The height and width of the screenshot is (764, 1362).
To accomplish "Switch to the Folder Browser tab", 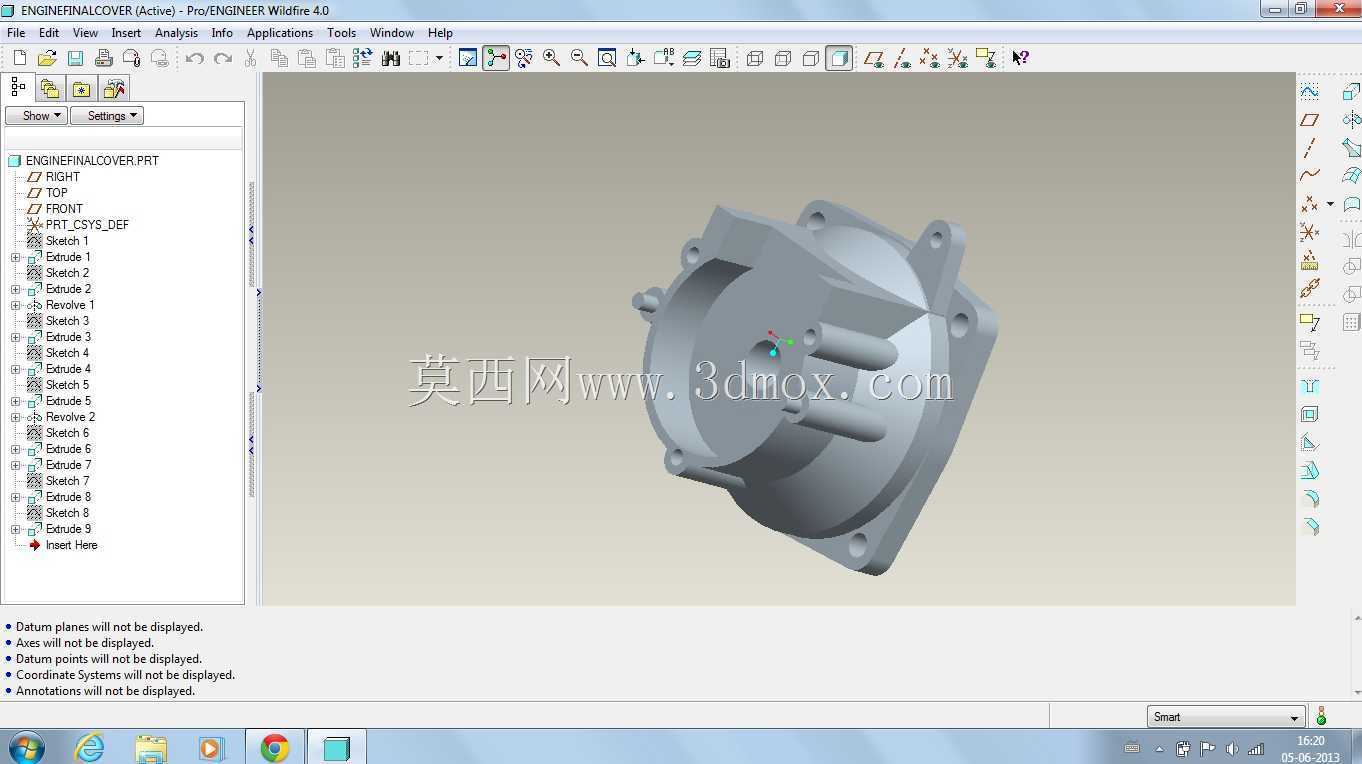I will click(x=50, y=89).
